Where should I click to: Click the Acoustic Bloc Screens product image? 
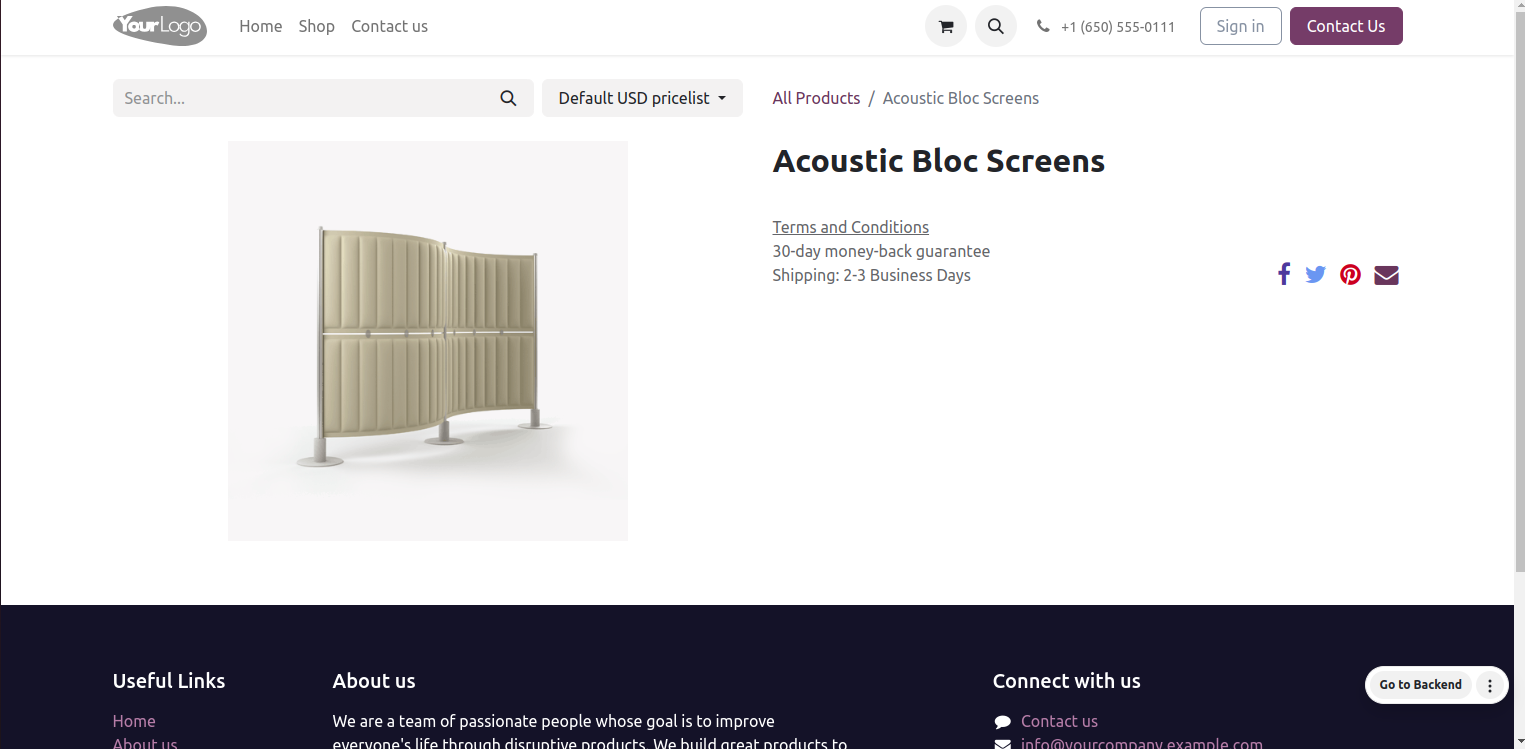[x=428, y=341]
